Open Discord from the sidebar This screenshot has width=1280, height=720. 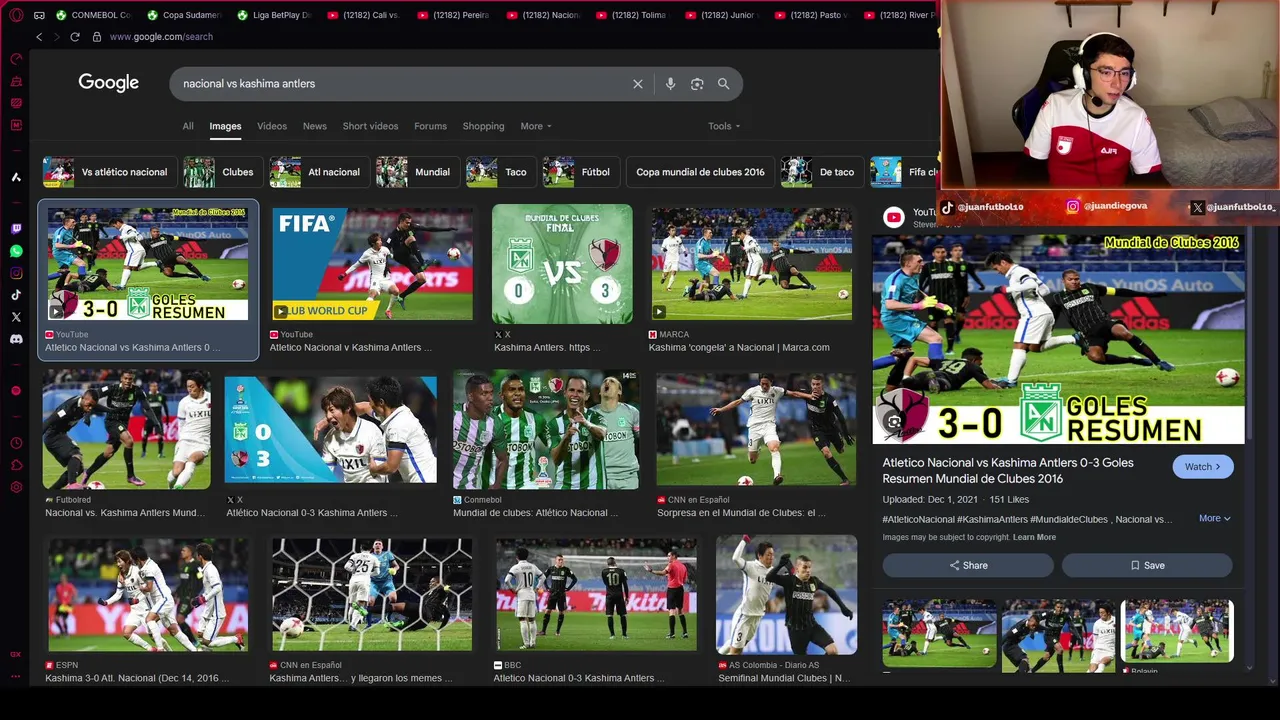[16, 339]
